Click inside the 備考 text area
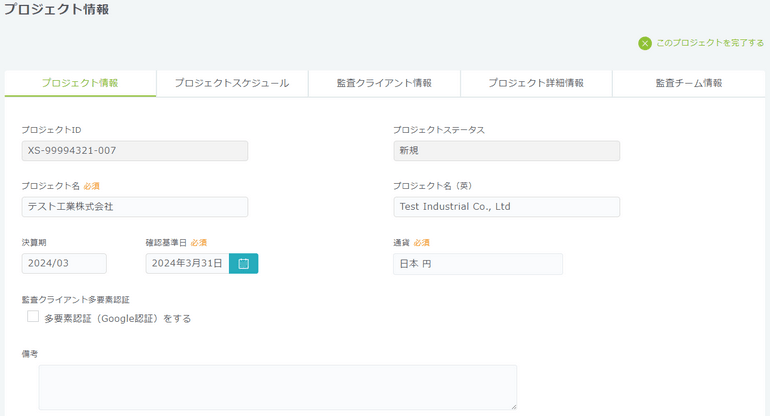Screen dimensions: 770x416 [x=278, y=387]
